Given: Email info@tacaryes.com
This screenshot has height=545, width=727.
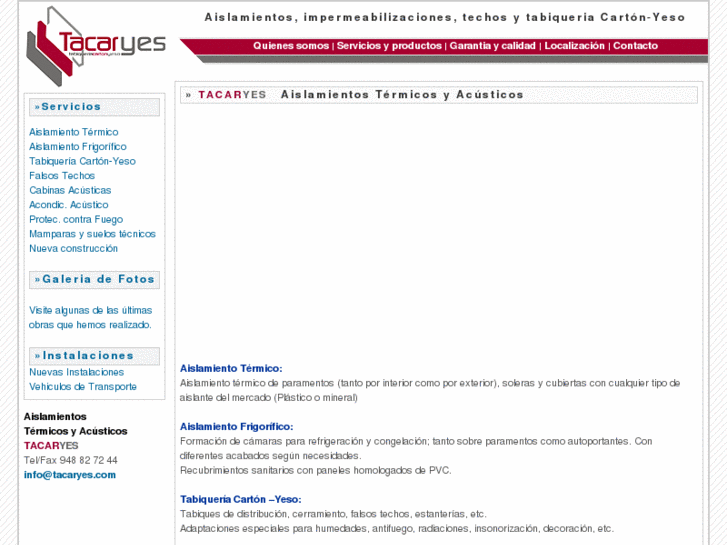Looking at the screenshot, I should click(x=70, y=475).
